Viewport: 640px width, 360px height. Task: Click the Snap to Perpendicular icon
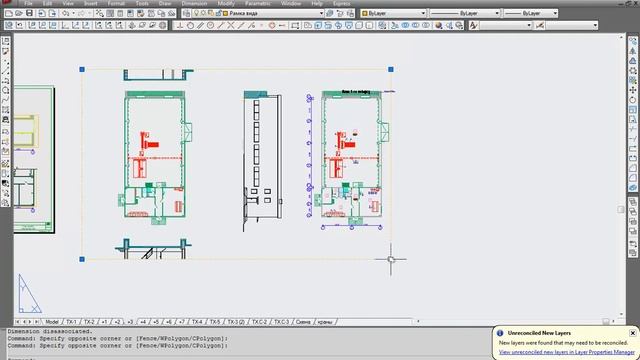tap(180, 25)
